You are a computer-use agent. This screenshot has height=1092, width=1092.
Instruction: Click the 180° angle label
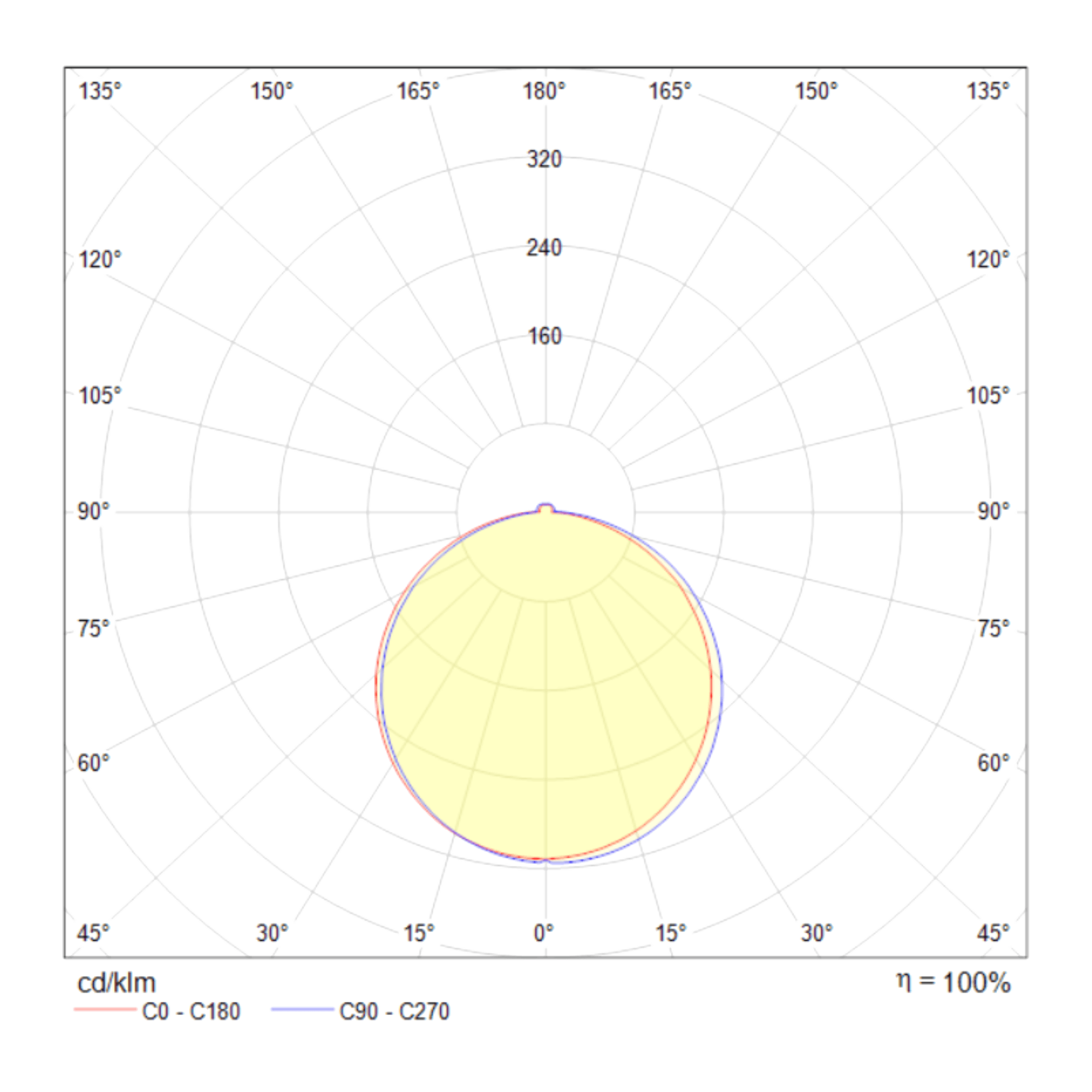(x=544, y=91)
